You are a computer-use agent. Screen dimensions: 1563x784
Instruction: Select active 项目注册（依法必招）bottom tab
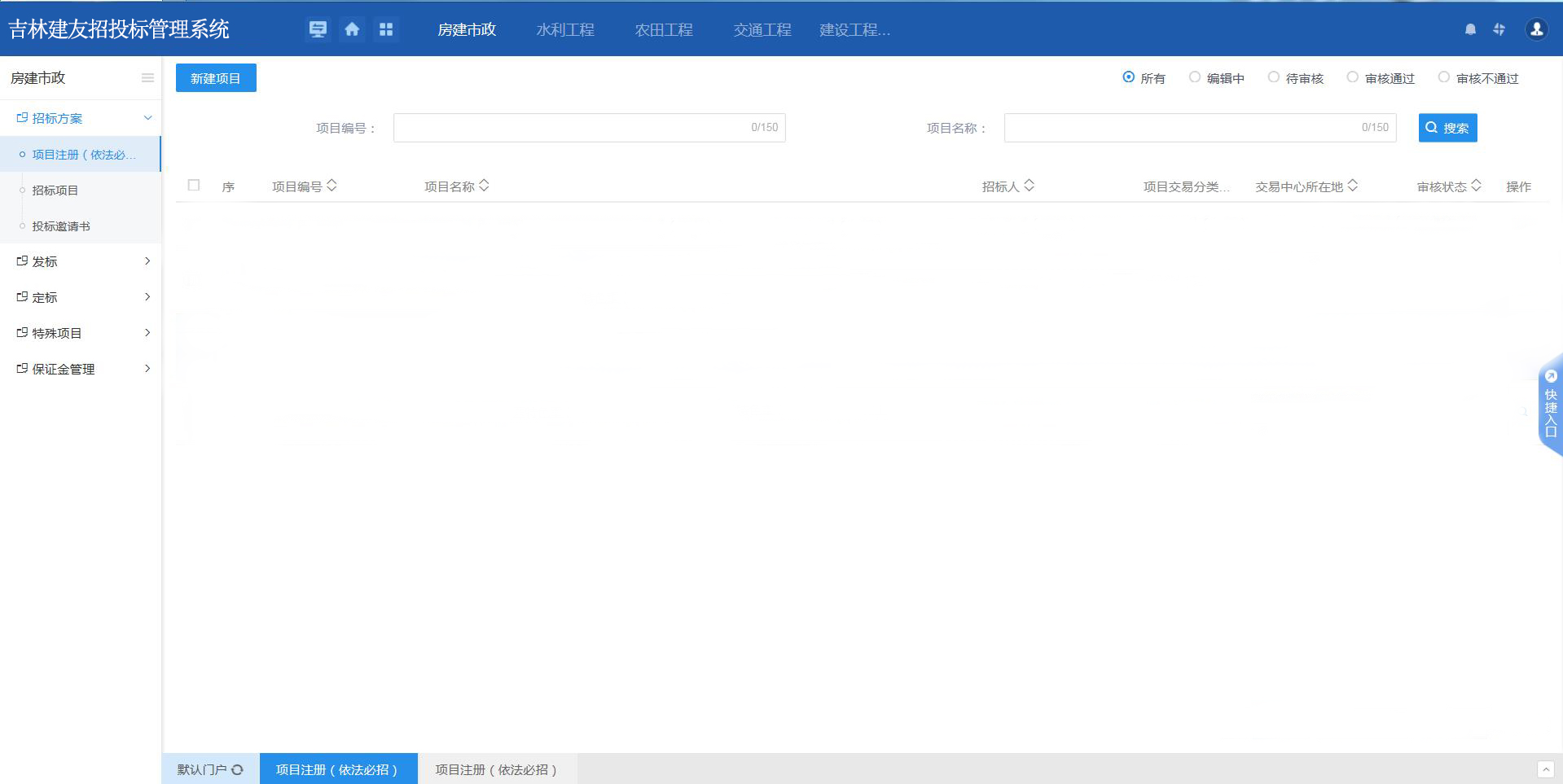click(338, 769)
